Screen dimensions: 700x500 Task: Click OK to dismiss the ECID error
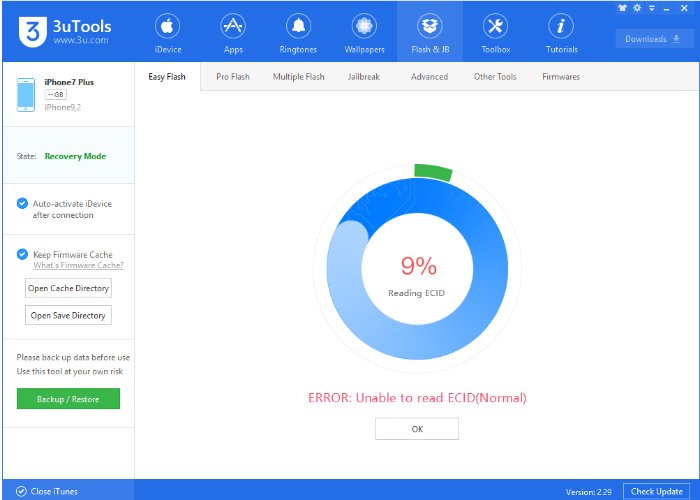coord(417,429)
